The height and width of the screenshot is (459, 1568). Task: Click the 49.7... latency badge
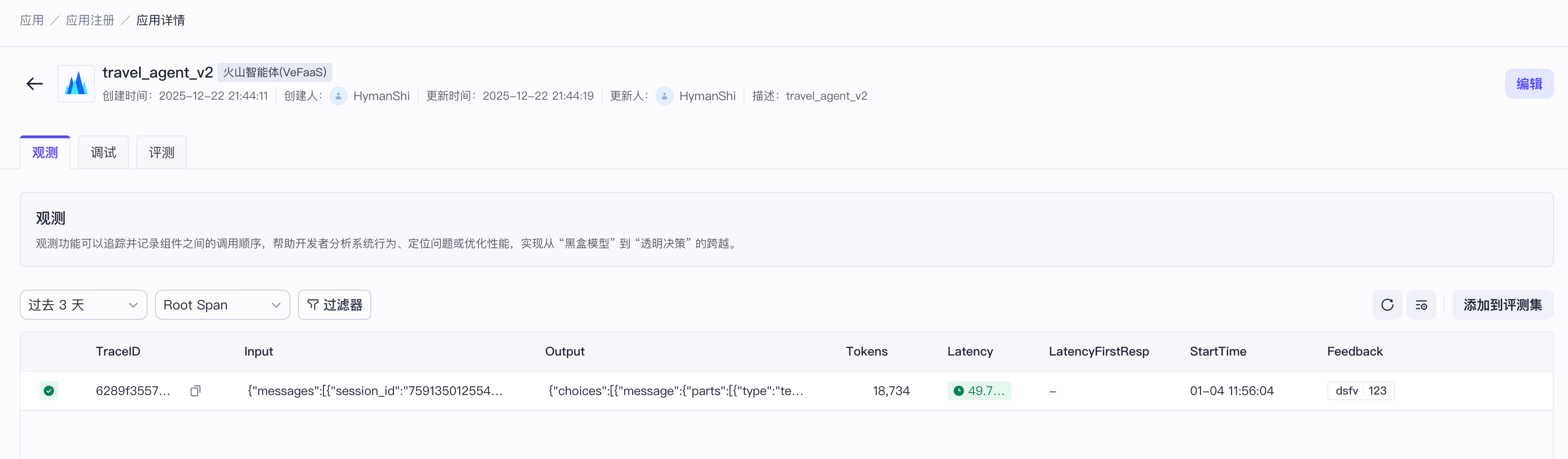(980, 391)
